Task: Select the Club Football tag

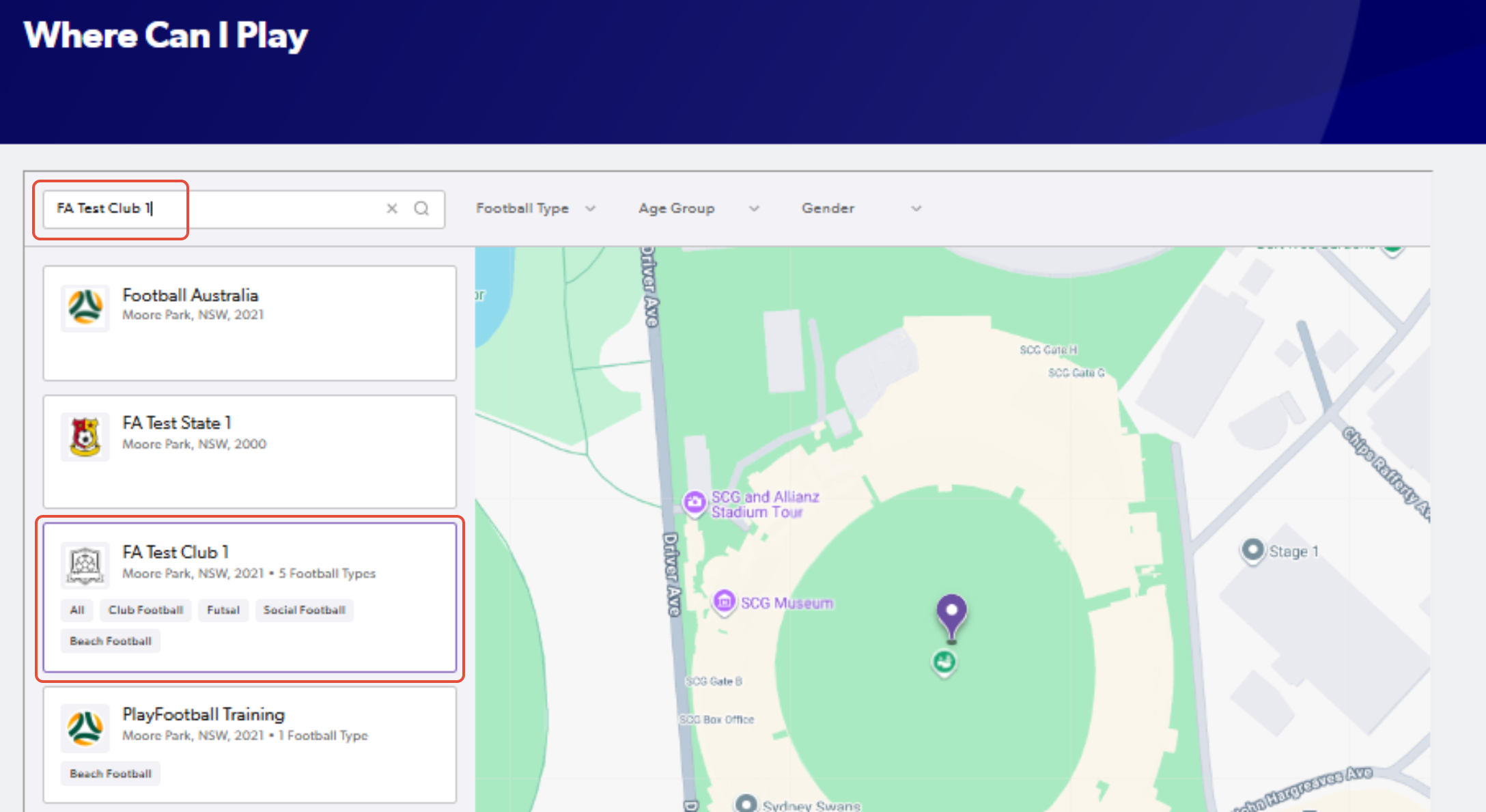Action: point(146,610)
